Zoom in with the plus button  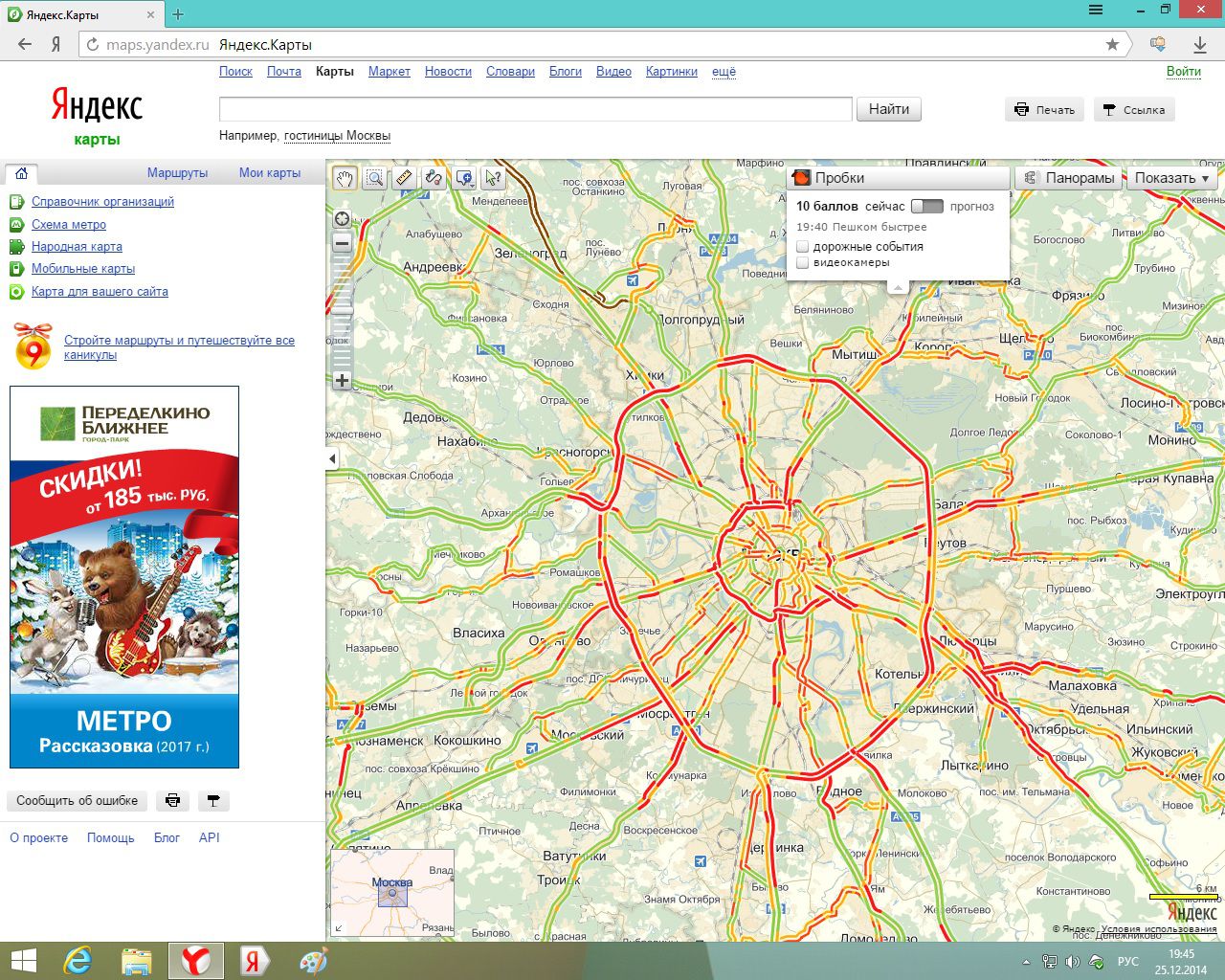[342, 380]
